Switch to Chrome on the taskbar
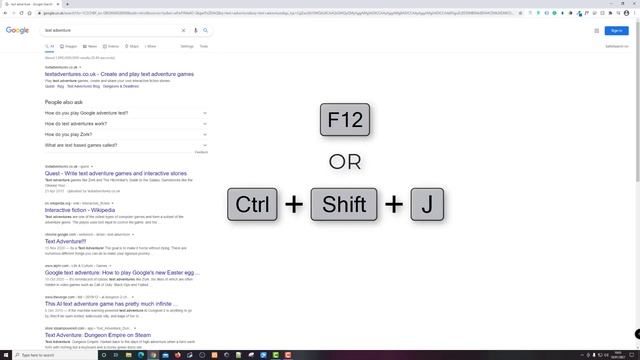Screen dimensions: 640x360 [x=153, y=355]
